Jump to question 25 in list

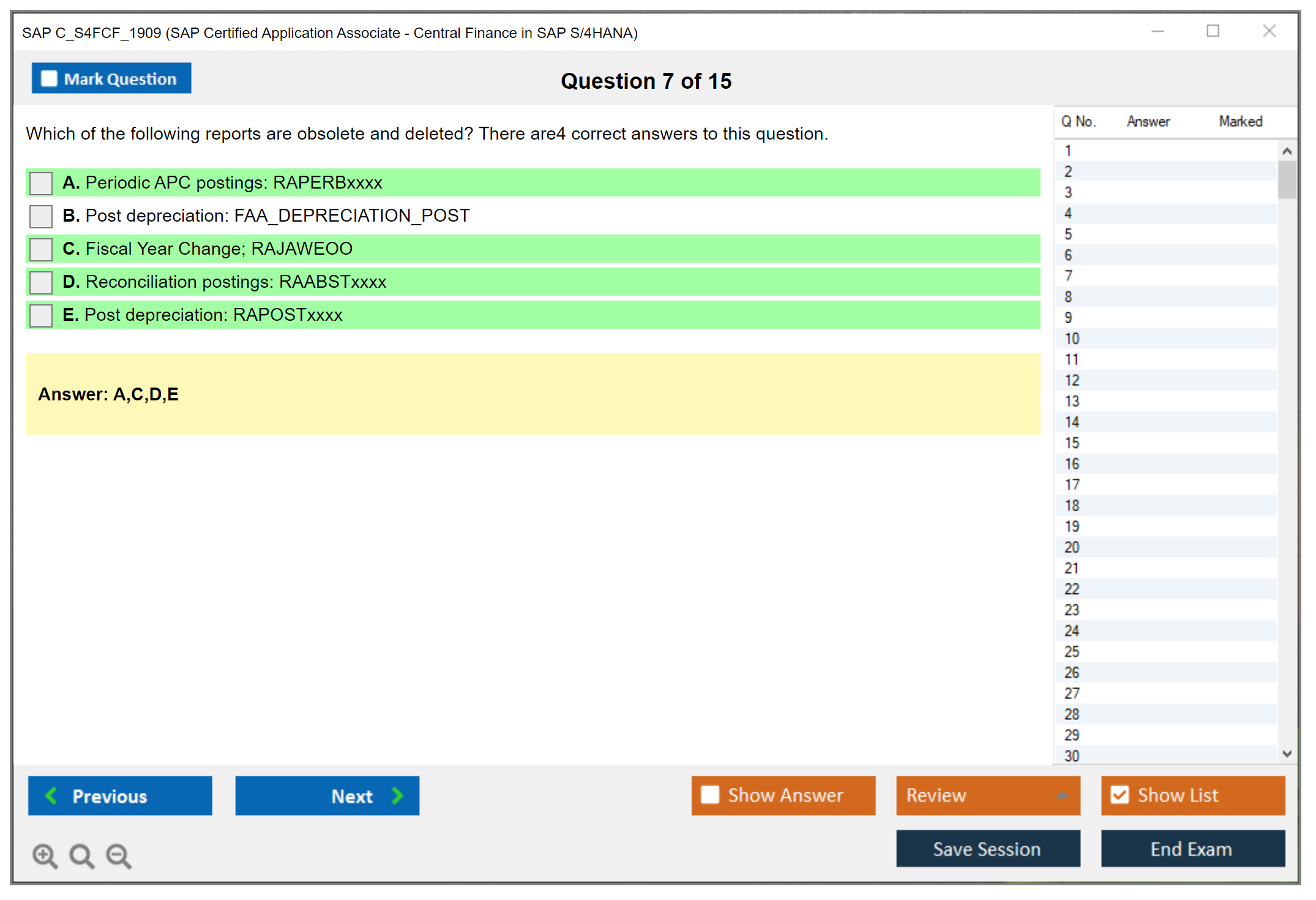click(1072, 651)
